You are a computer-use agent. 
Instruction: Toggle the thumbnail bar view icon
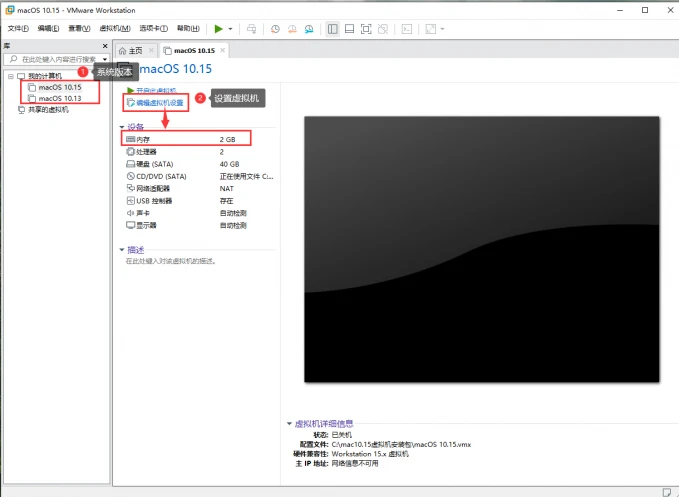click(x=349, y=29)
